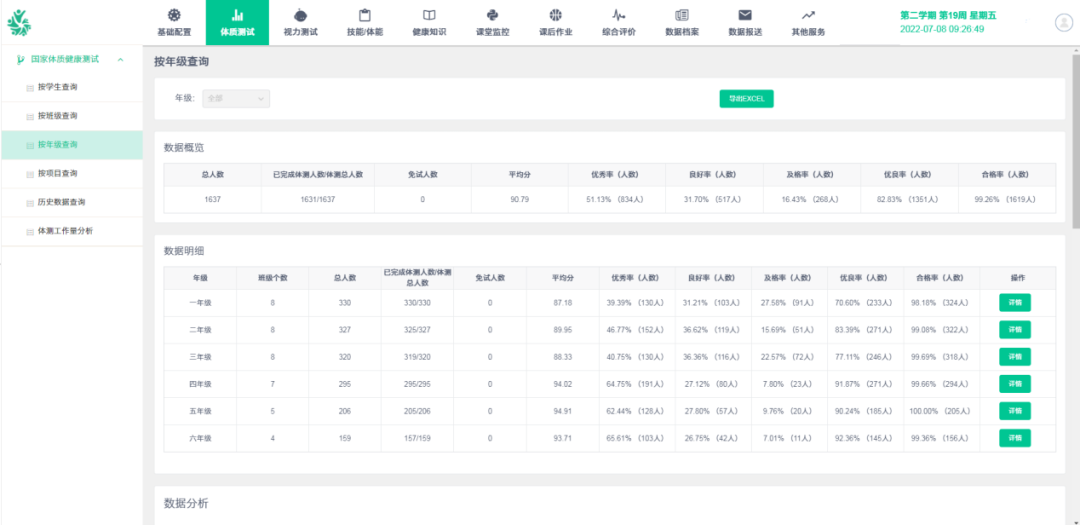Click the list icon beside 按班级查询
This screenshot has height=525, width=1080.
30,116
